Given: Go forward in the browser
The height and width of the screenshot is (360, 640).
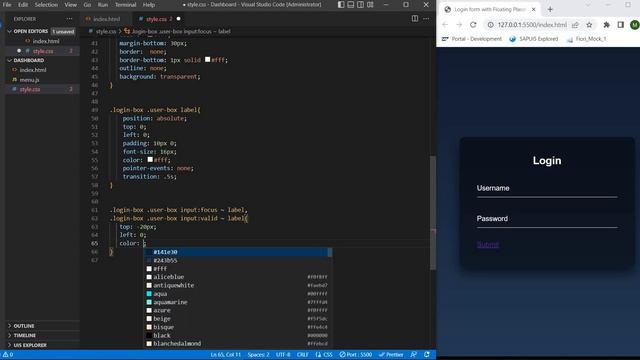Looking at the screenshot, I should point(459,25).
